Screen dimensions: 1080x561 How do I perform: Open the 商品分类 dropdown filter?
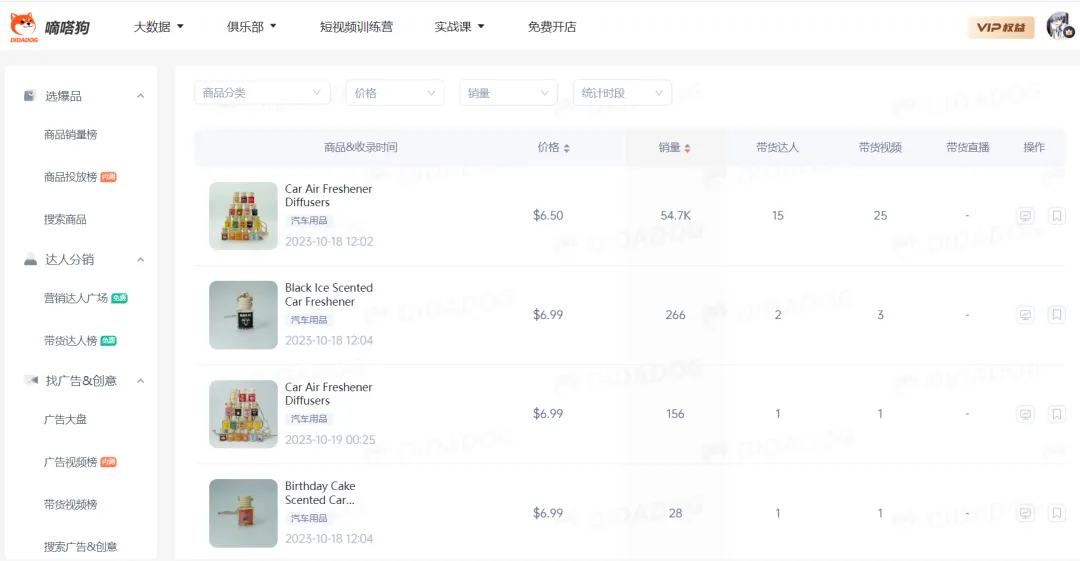262,92
